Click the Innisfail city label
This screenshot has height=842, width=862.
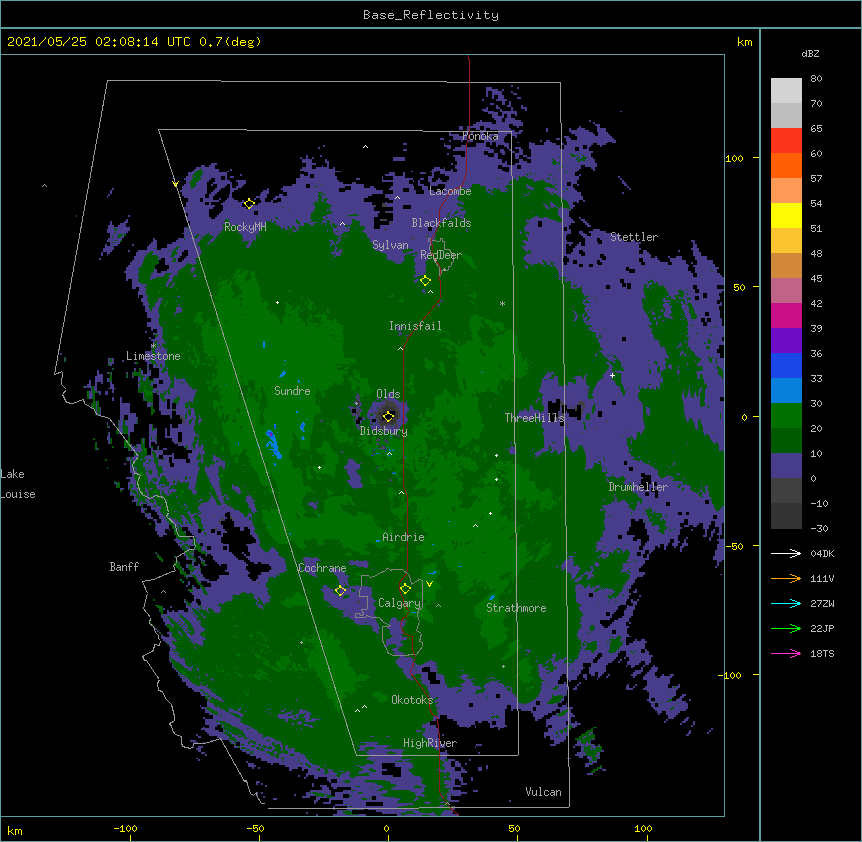(415, 326)
